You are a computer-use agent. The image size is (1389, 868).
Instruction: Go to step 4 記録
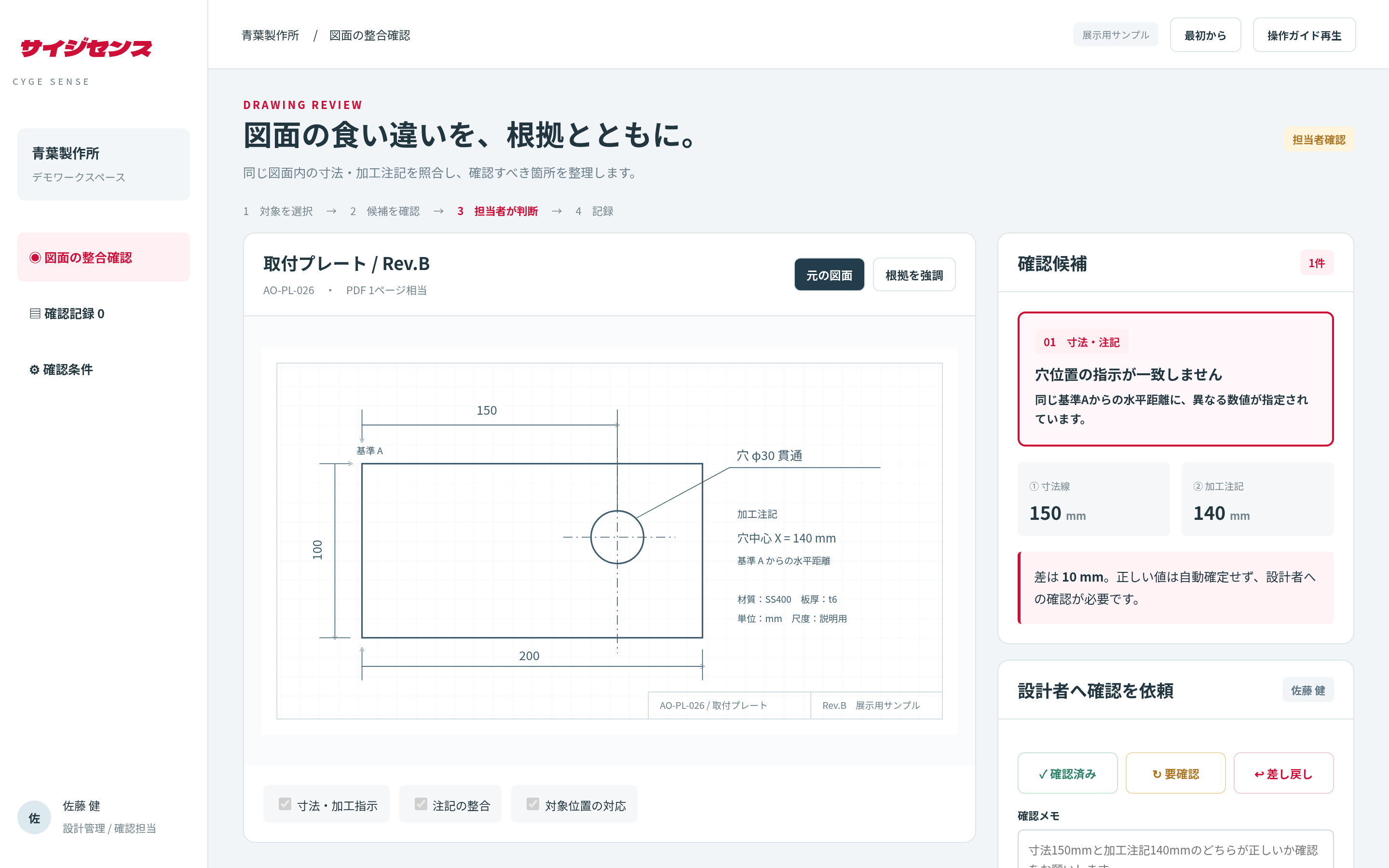[594, 211]
